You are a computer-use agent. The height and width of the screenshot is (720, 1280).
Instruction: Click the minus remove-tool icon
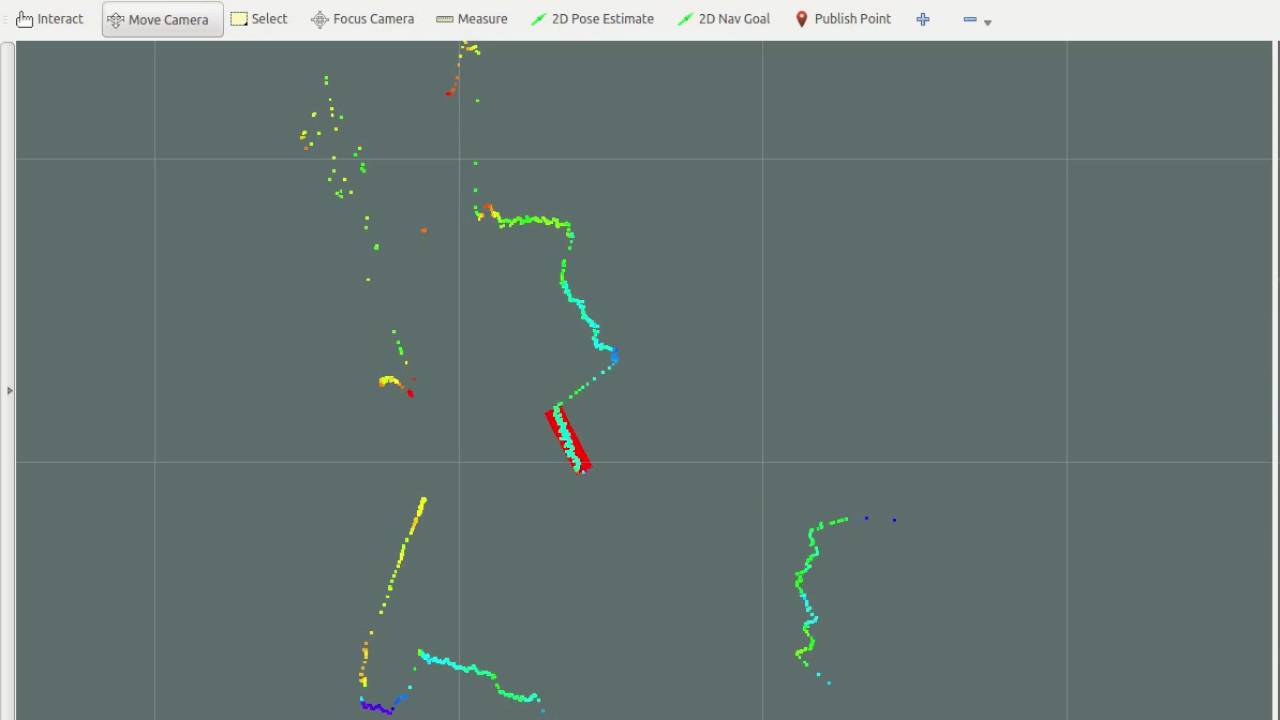970,19
